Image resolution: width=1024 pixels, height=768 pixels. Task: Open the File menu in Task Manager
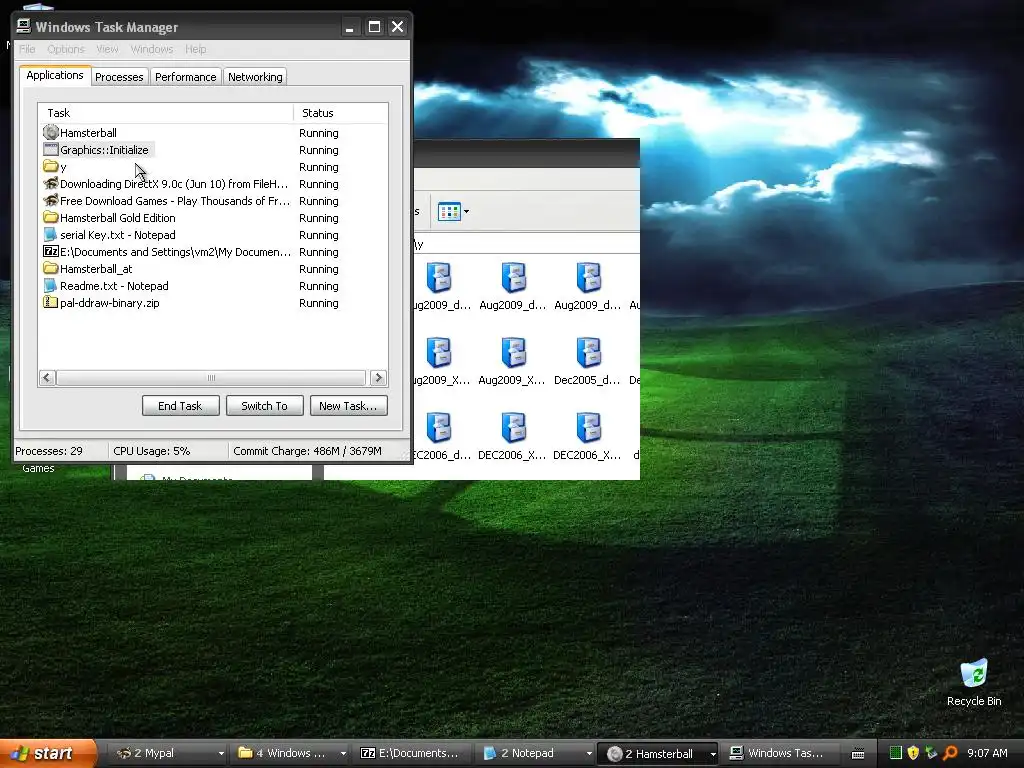coord(27,49)
